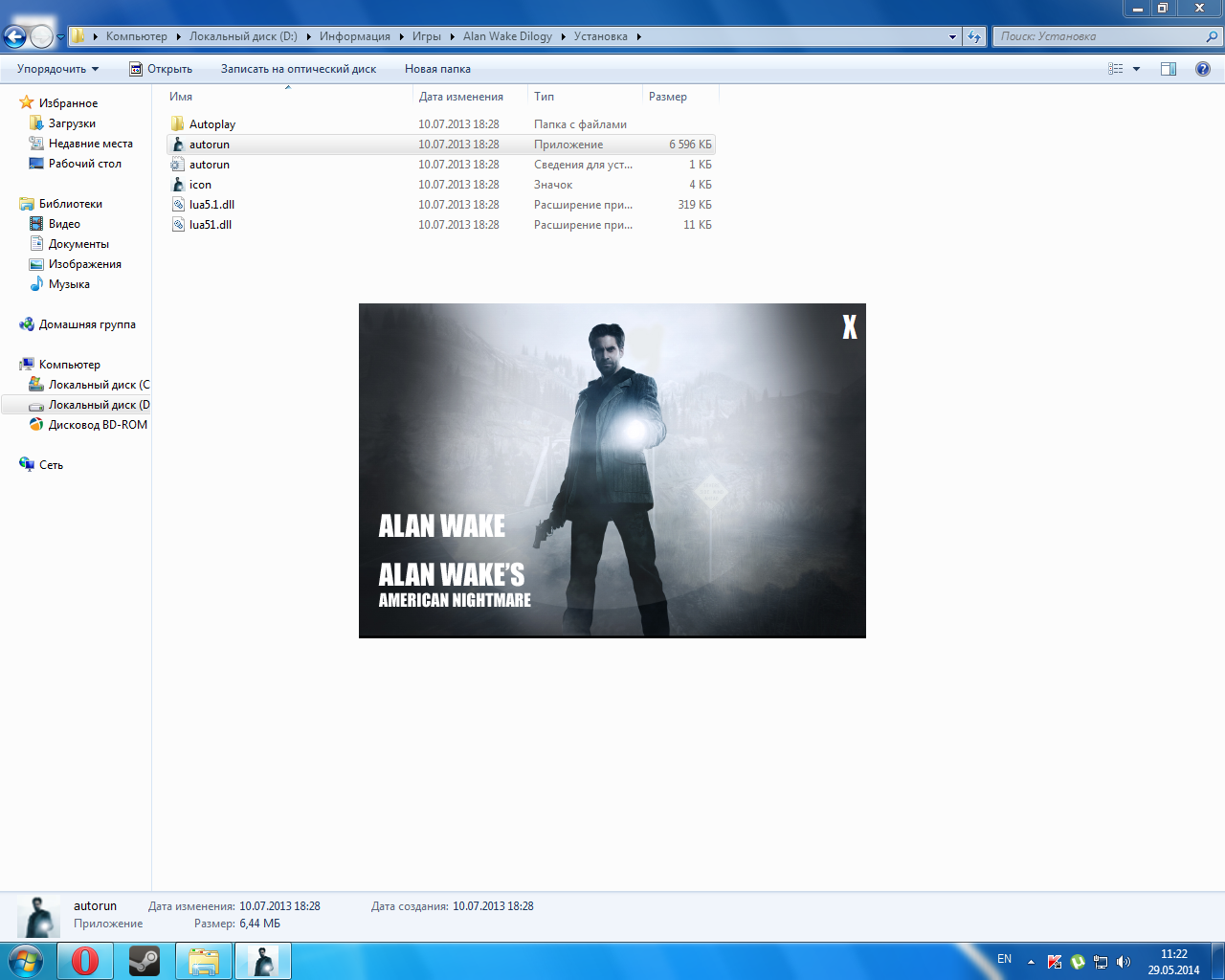Select Локальный диск (C in navigation pane
Screen dimensions: 1225x980
point(100,385)
